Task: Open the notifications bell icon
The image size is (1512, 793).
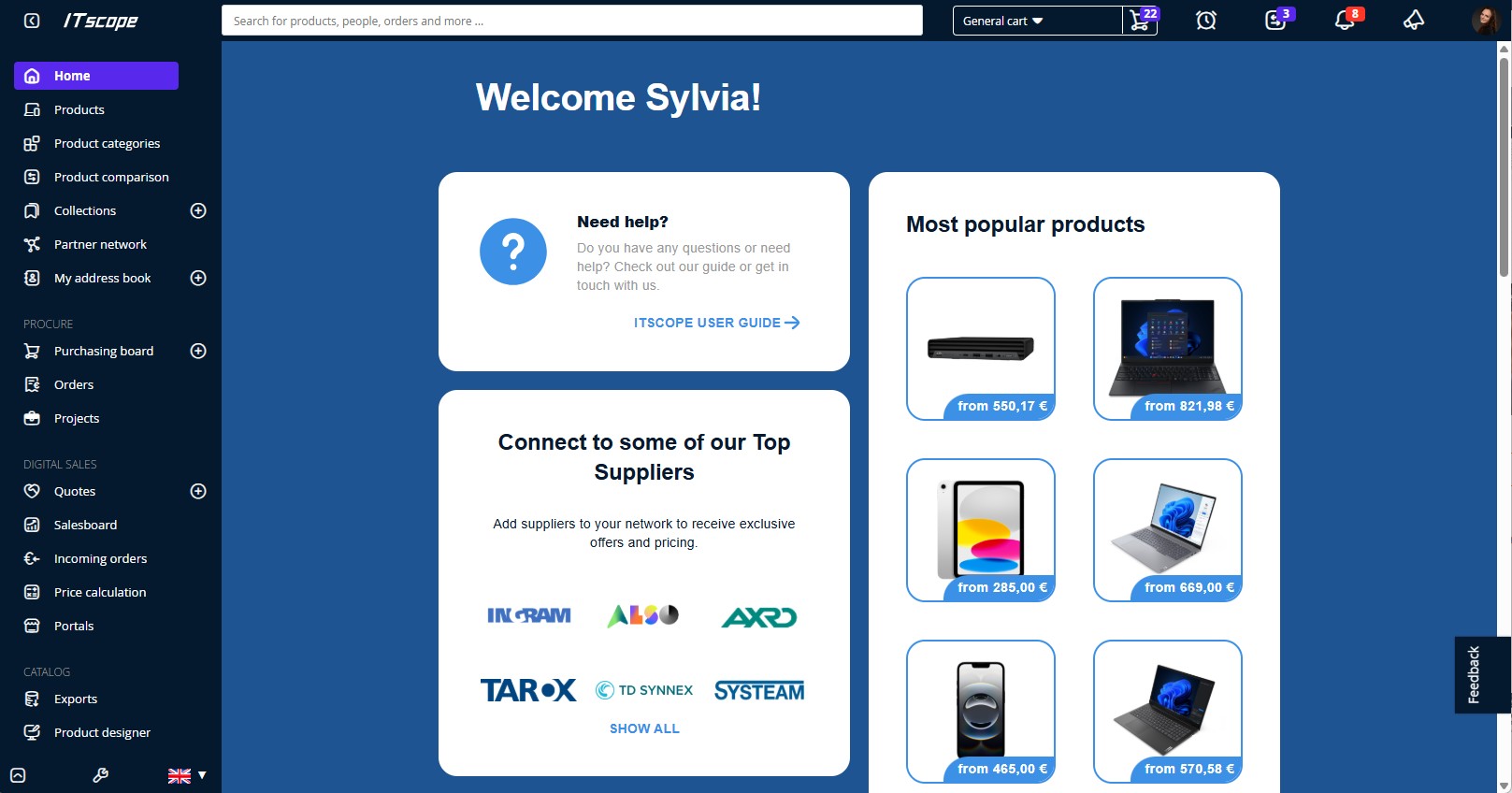Action: click(x=1345, y=21)
